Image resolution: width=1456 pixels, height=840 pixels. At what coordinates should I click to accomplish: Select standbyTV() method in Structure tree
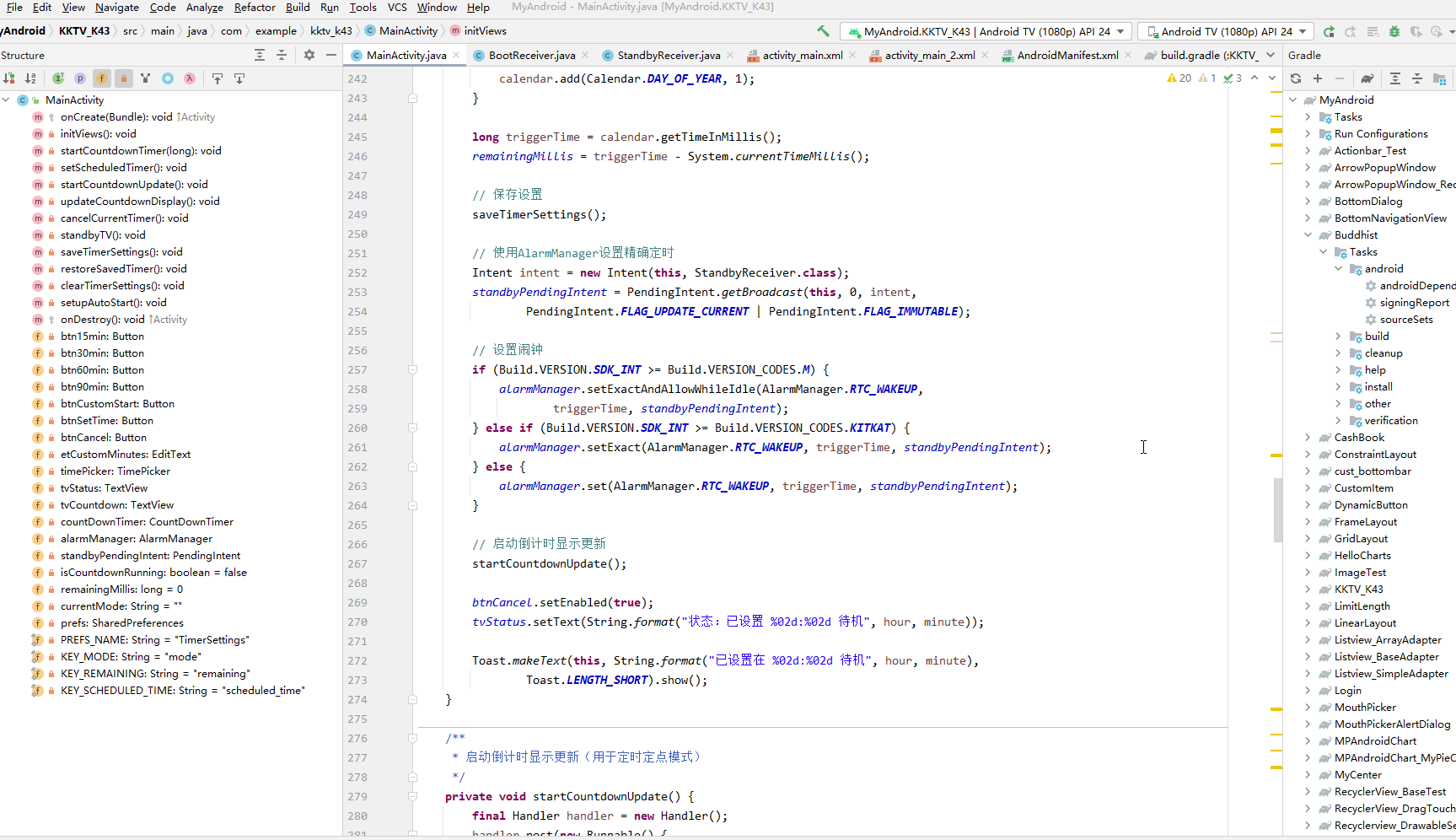[x=102, y=235]
